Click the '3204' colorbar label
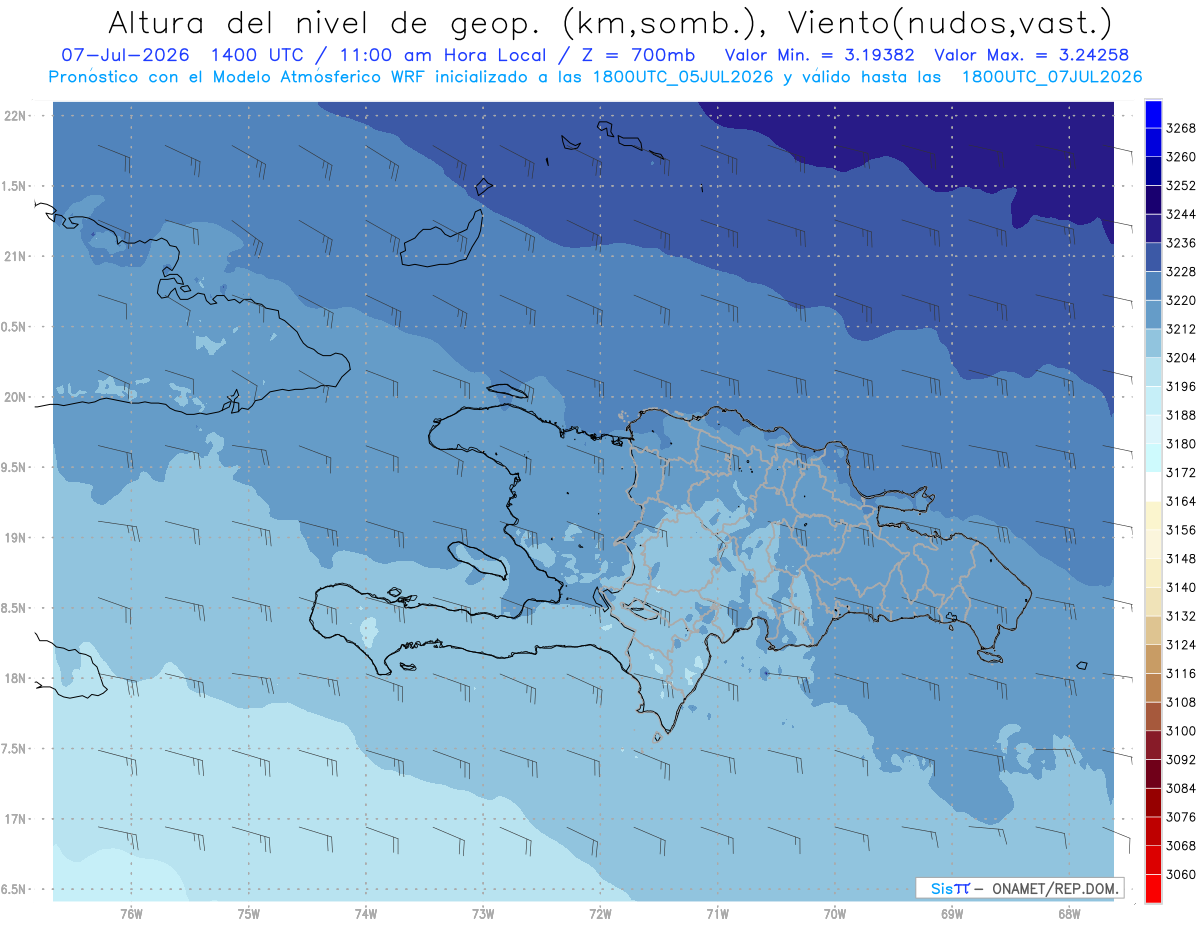The height and width of the screenshot is (927, 1200). 1181,357
